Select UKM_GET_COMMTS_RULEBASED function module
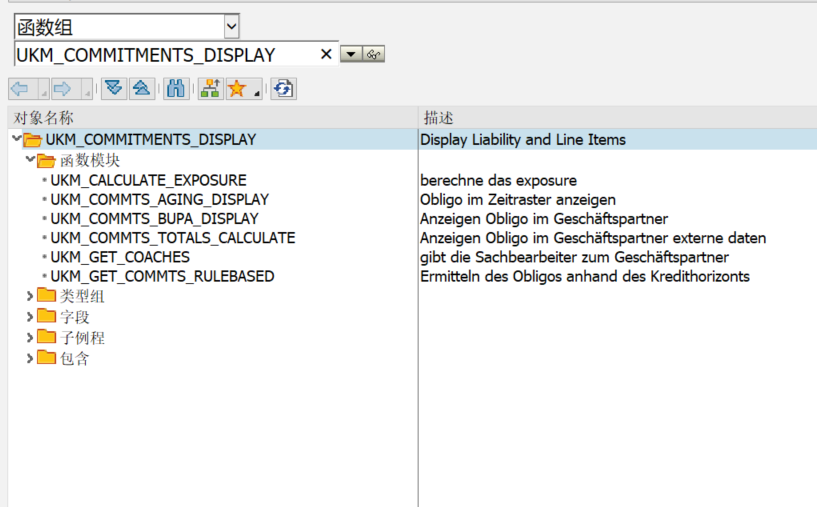The width and height of the screenshot is (817, 507). pyautogui.click(x=163, y=277)
